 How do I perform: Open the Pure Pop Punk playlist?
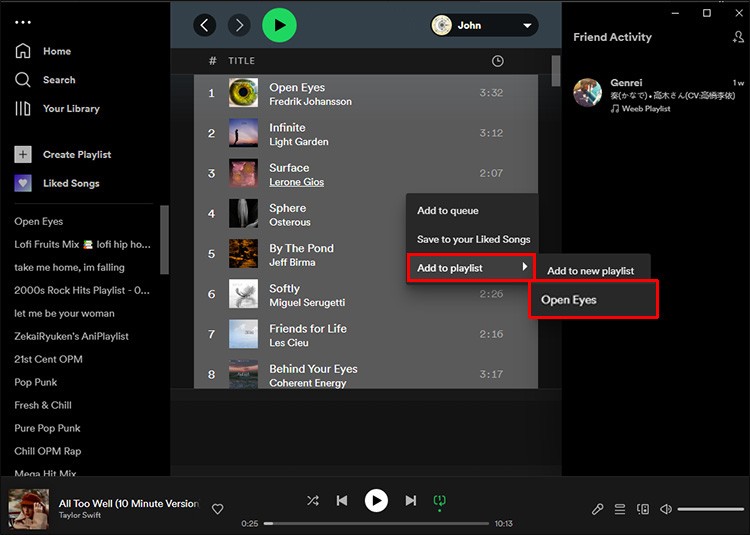[x=47, y=428]
